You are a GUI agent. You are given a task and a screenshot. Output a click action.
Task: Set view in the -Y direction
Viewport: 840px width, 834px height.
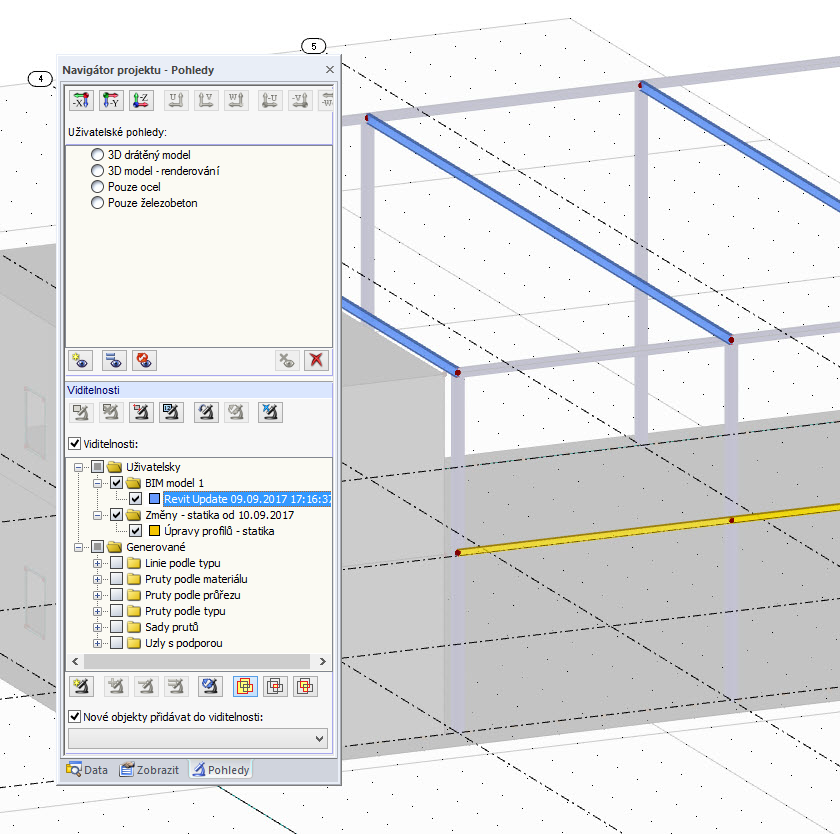(111, 100)
